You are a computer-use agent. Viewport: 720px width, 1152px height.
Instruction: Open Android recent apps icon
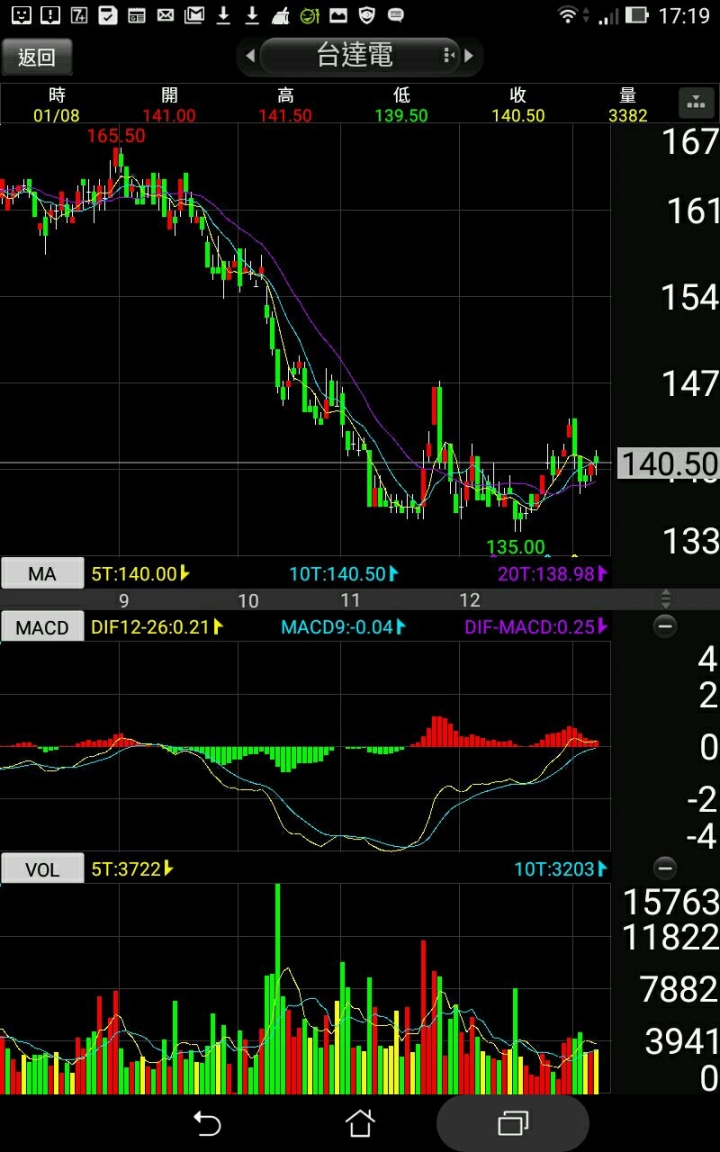click(x=513, y=1123)
